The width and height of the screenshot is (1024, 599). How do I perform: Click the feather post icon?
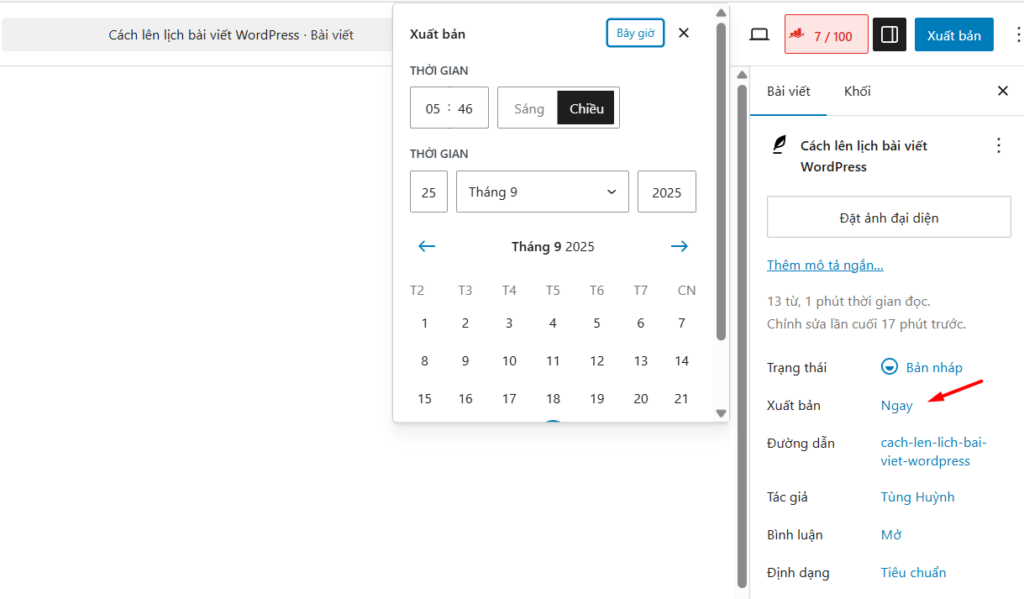pyautogui.click(x=778, y=145)
